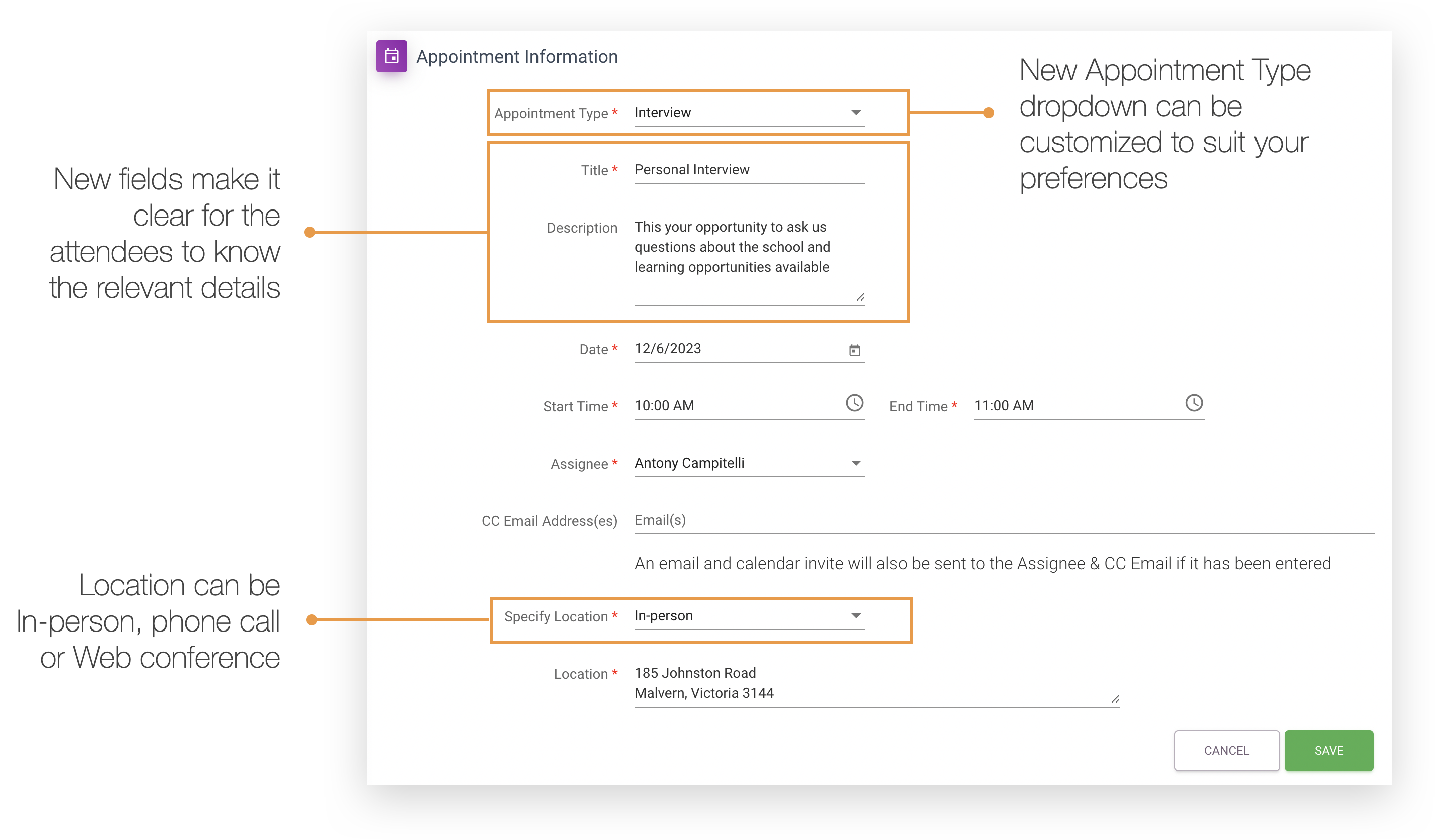1435x840 pixels.
Task: Open the Specify Location dropdown
Action: coord(855,615)
